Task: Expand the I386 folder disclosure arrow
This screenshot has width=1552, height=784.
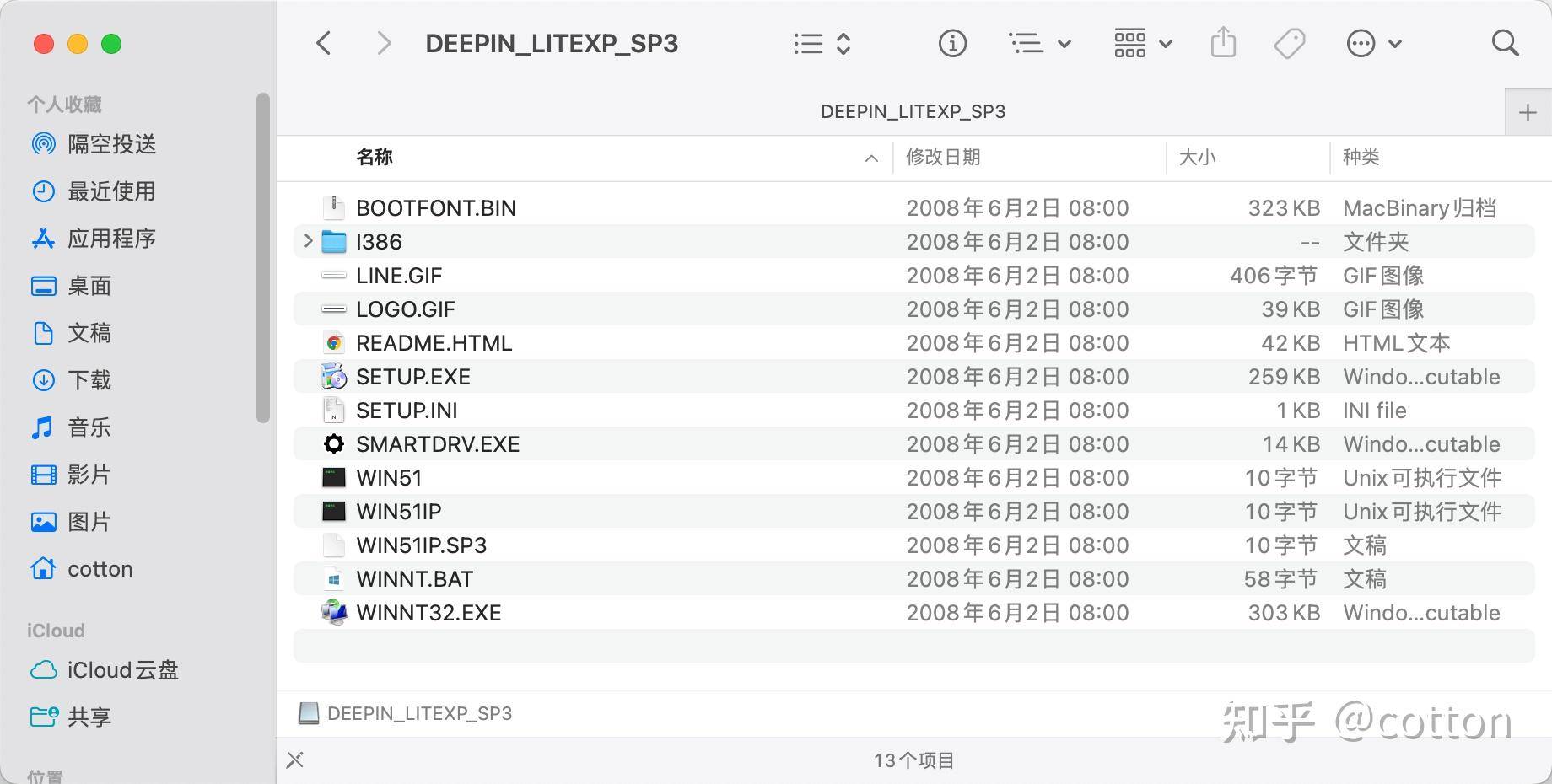Action: pyautogui.click(x=308, y=241)
